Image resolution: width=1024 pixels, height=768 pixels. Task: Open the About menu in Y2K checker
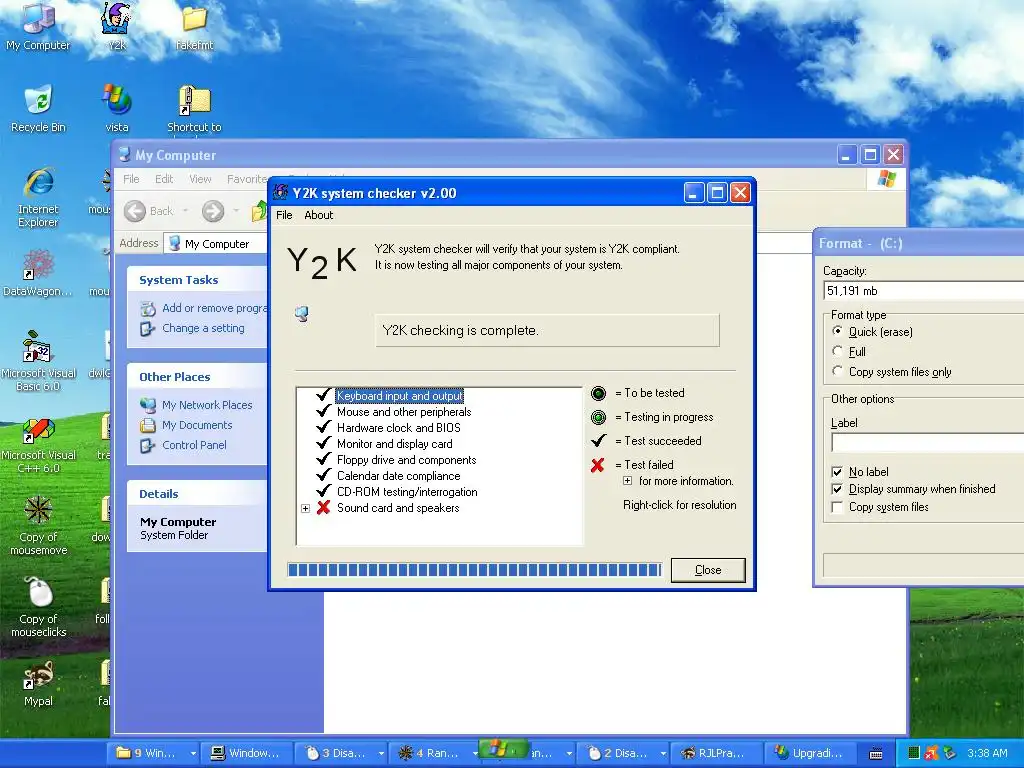point(319,215)
